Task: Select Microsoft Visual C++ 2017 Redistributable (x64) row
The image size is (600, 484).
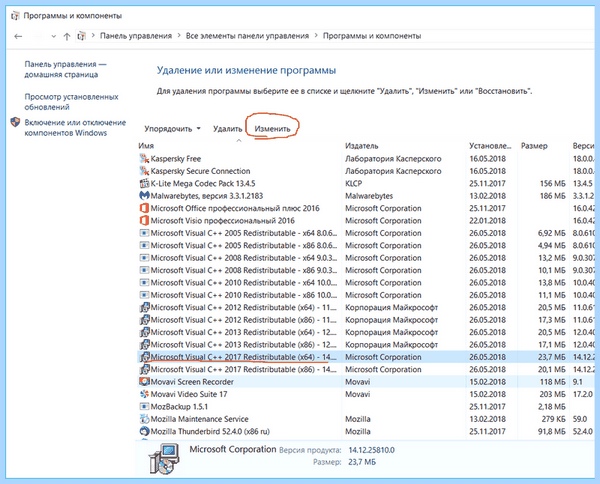Action: tap(365, 357)
